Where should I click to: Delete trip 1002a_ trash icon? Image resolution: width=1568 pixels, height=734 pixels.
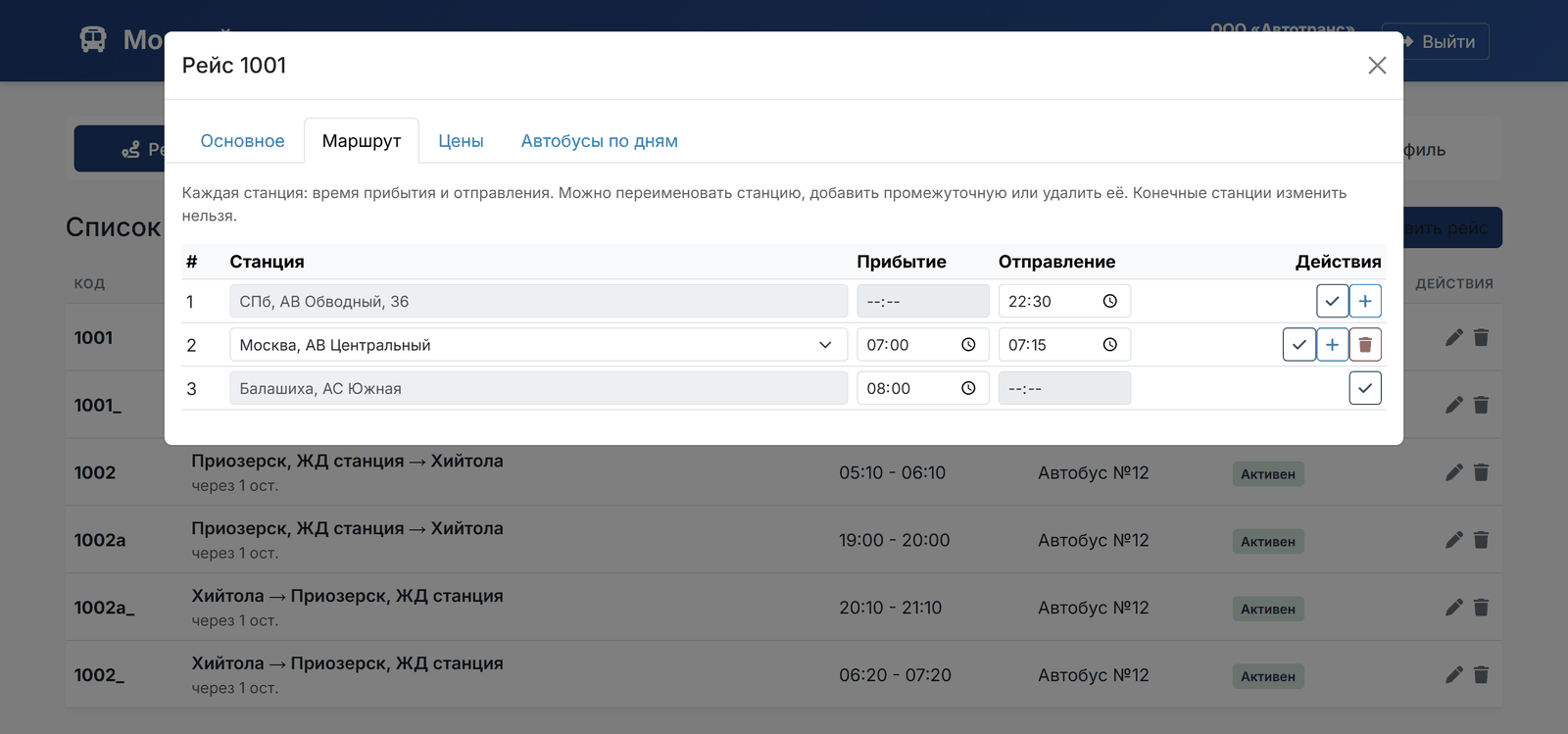(x=1481, y=608)
